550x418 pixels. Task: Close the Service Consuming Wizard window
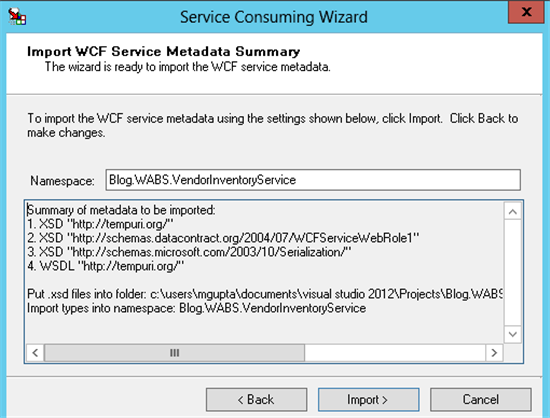[526, 12]
